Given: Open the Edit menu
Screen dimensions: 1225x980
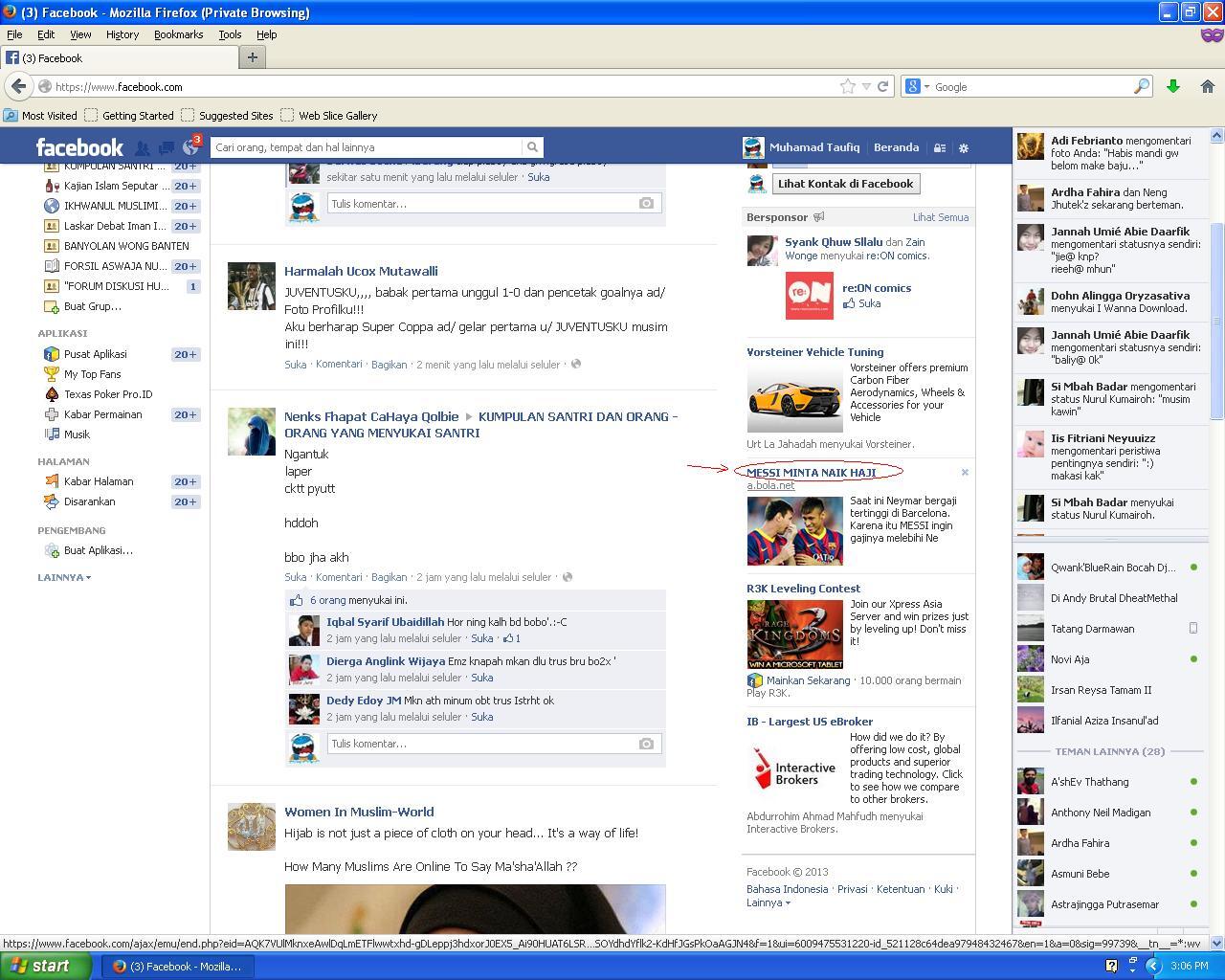Looking at the screenshot, I should point(46,34).
